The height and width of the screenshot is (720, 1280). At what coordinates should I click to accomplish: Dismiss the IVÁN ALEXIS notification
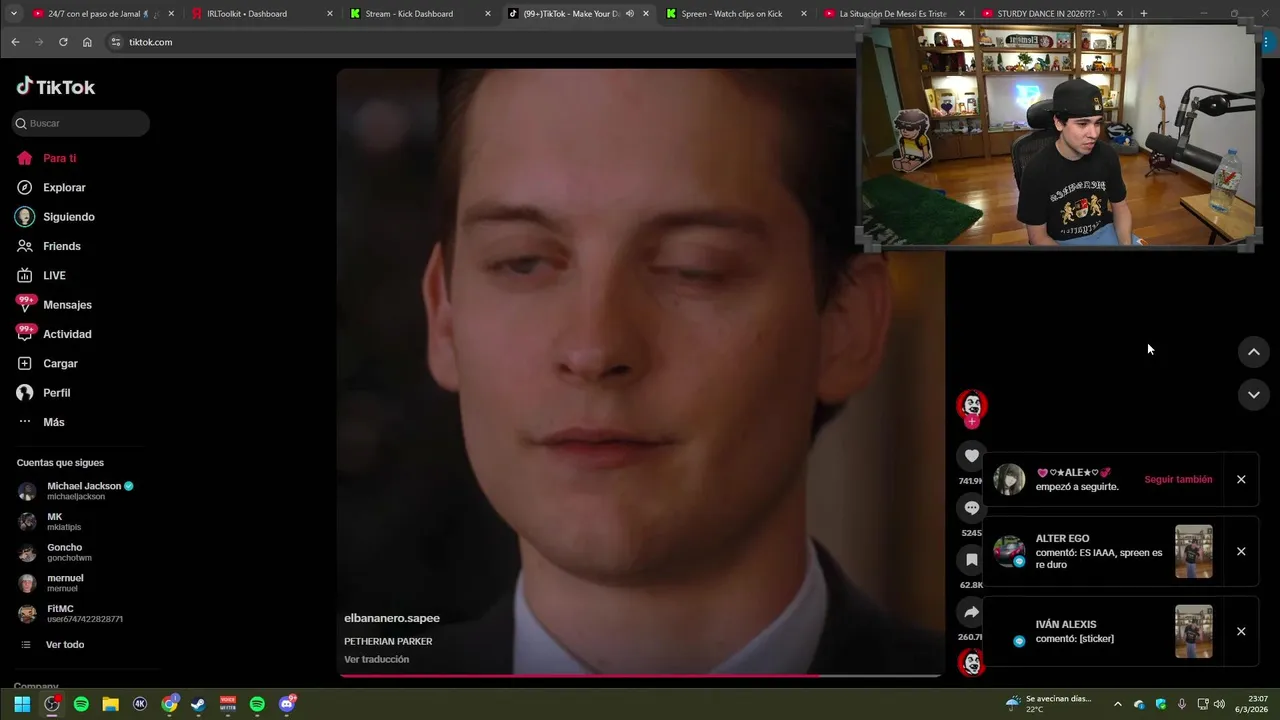(1241, 631)
